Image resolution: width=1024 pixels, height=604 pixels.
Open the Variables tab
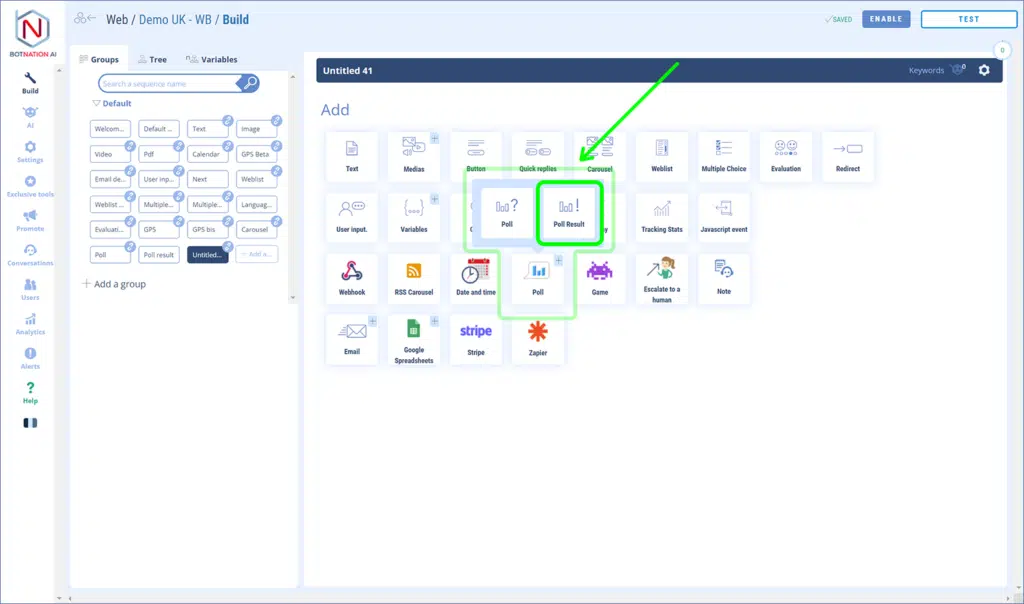[212, 60]
